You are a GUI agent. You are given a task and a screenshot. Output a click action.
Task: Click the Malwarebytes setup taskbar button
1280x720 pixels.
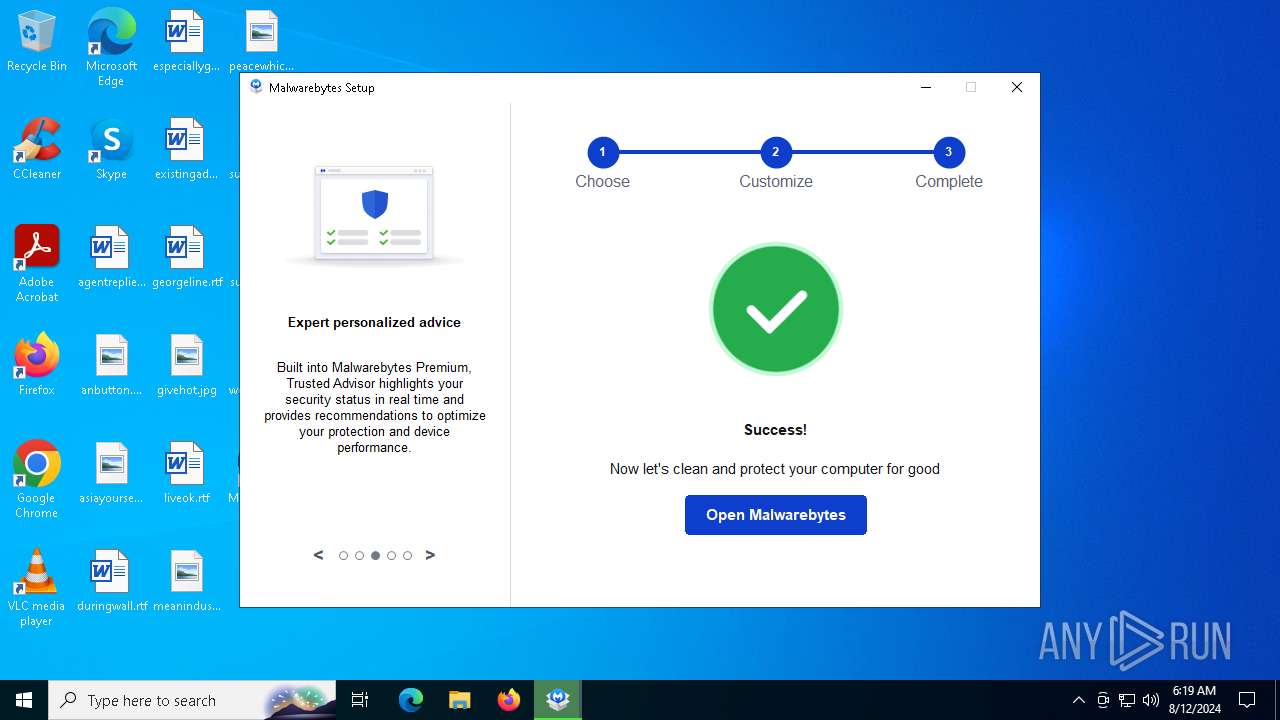(x=558, y=700)
